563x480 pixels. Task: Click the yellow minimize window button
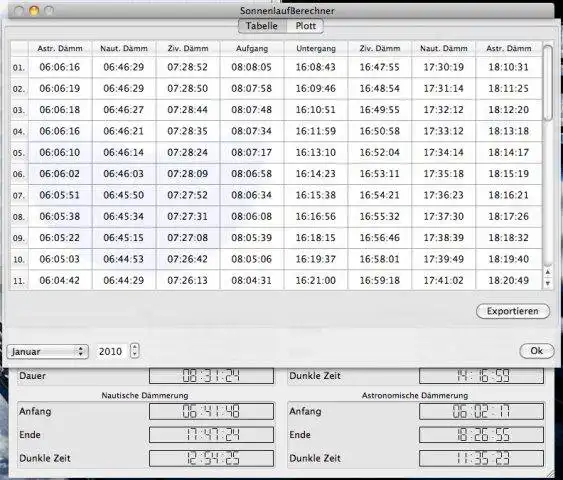point(34,11)
